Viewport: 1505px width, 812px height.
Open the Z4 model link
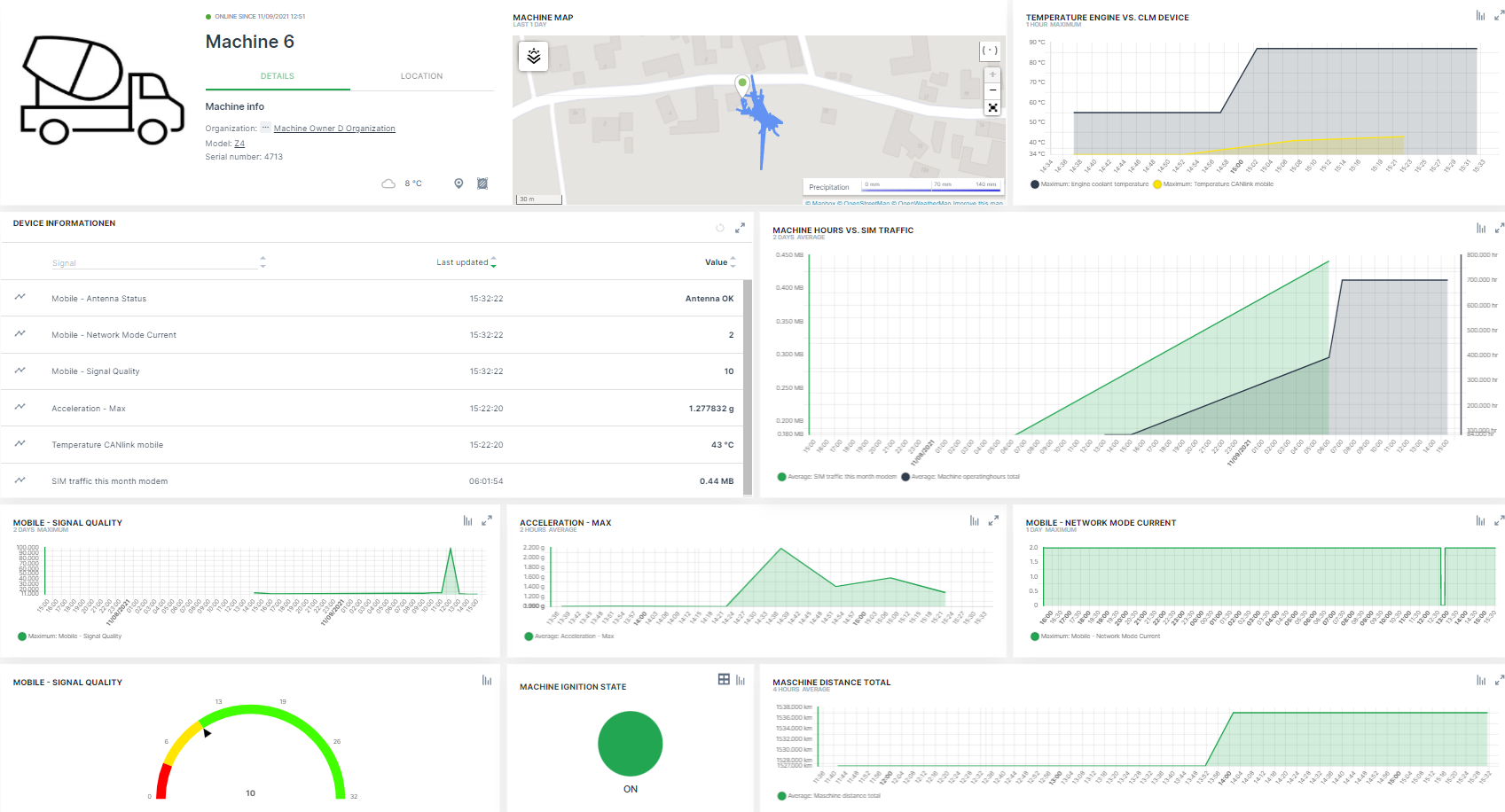point(239,144)
